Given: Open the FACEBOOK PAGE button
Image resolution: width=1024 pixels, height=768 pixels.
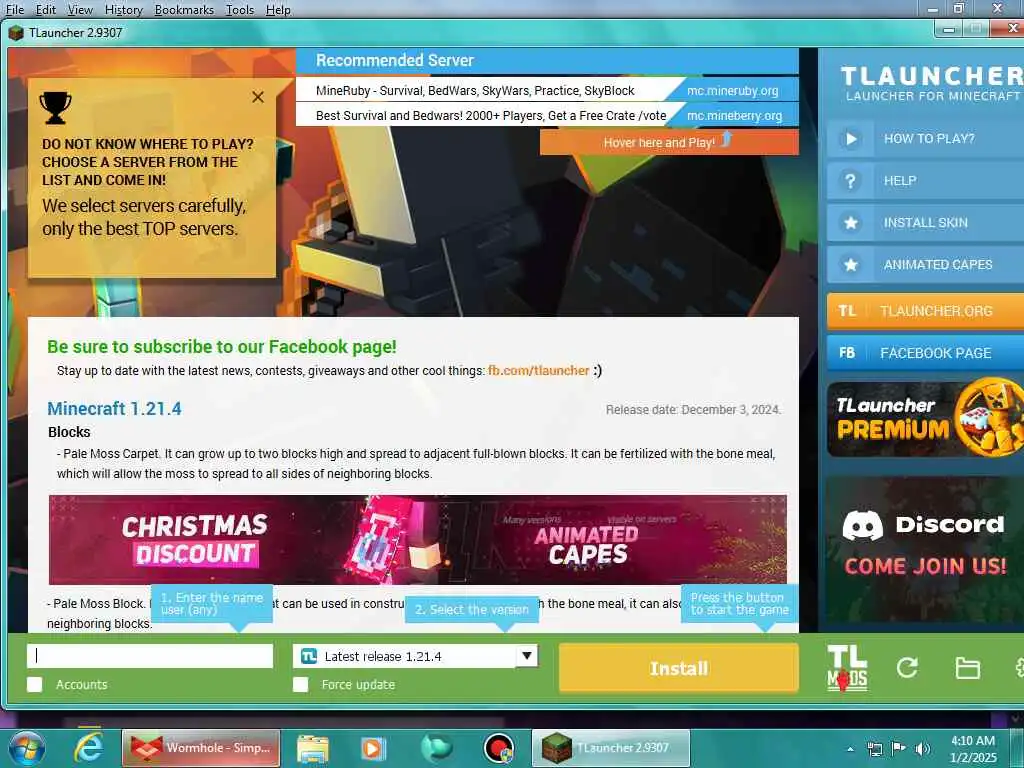Looking at the screenshot, I should (x=925, y=353).
